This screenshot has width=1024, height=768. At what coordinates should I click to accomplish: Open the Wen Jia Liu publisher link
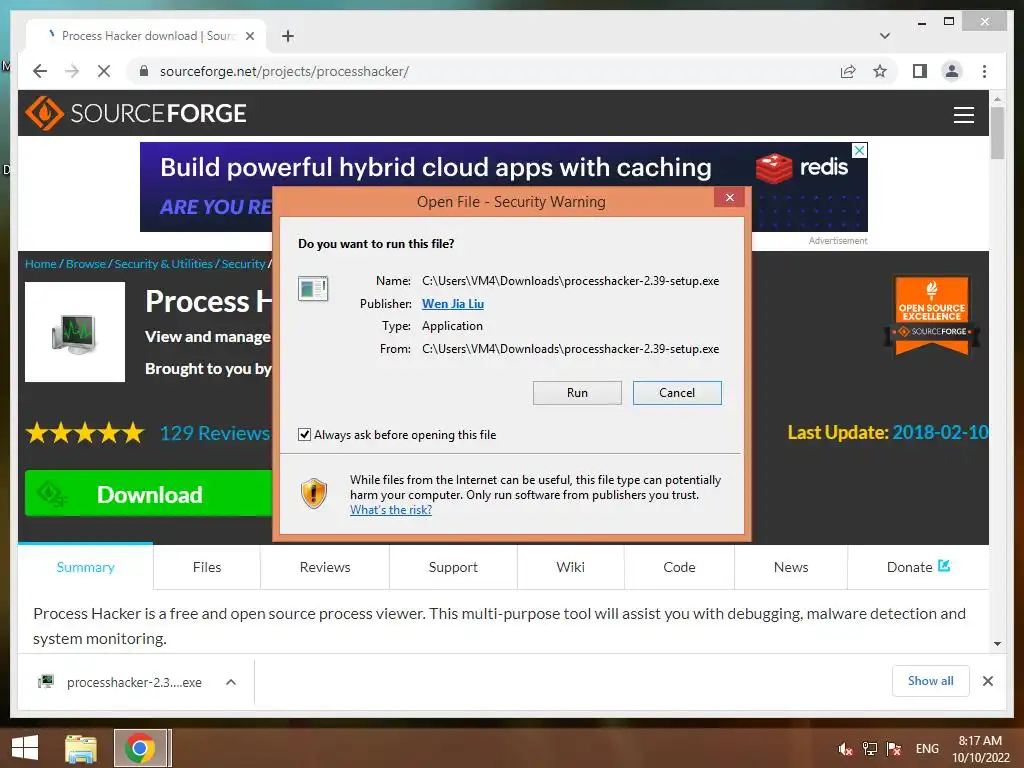(453, 304)
